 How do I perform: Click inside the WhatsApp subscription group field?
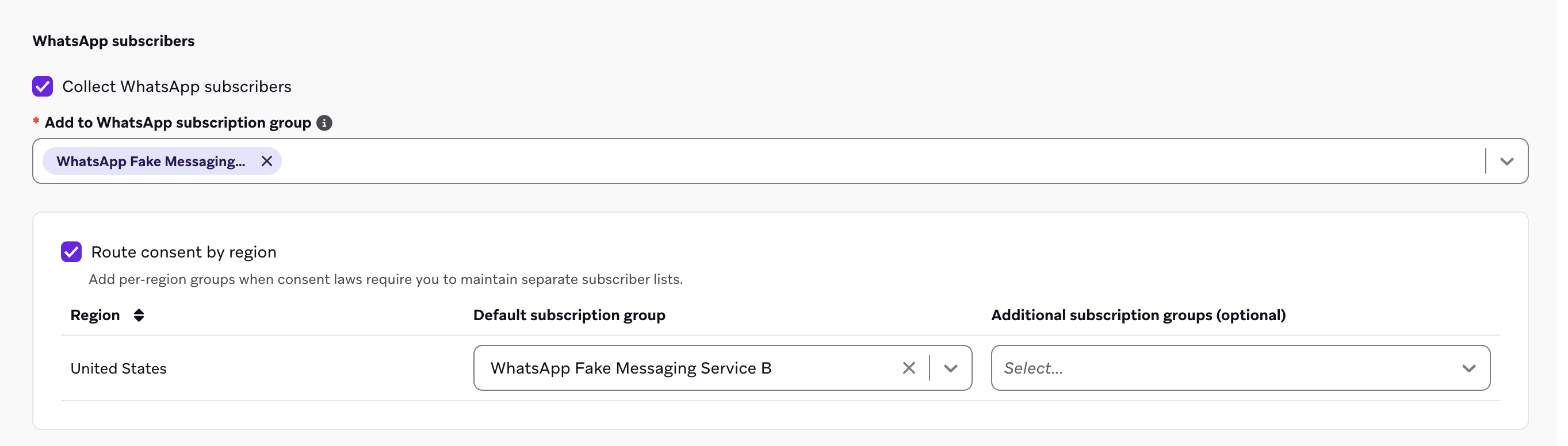(x=780, y=161)
